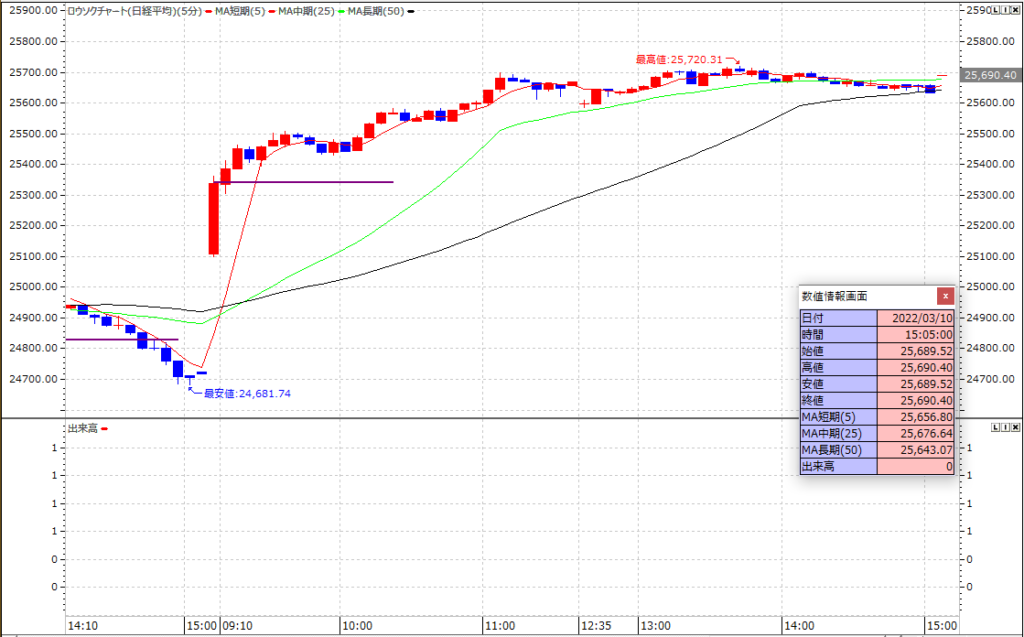The image size is (1024, 637).
Task: Click the 出来高 legend label in the volume panel
Action: pyautogui.click(x=83, y=429)
